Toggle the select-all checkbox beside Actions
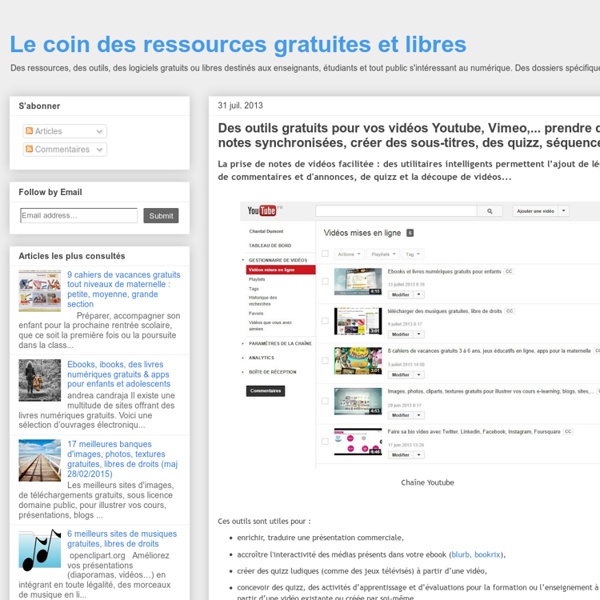This screenshot has height=600, width=600. point(325,253)
